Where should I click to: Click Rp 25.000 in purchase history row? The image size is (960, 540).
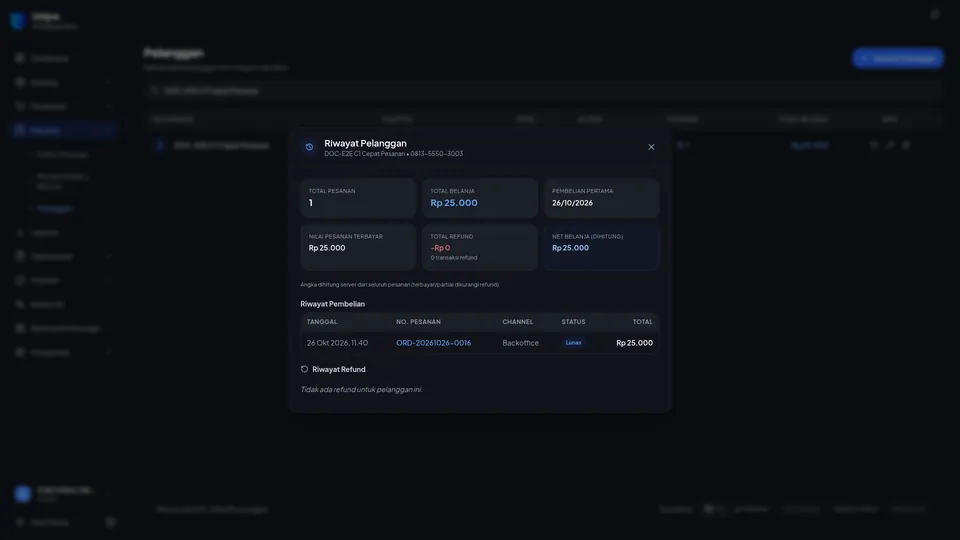click(634, 343)
